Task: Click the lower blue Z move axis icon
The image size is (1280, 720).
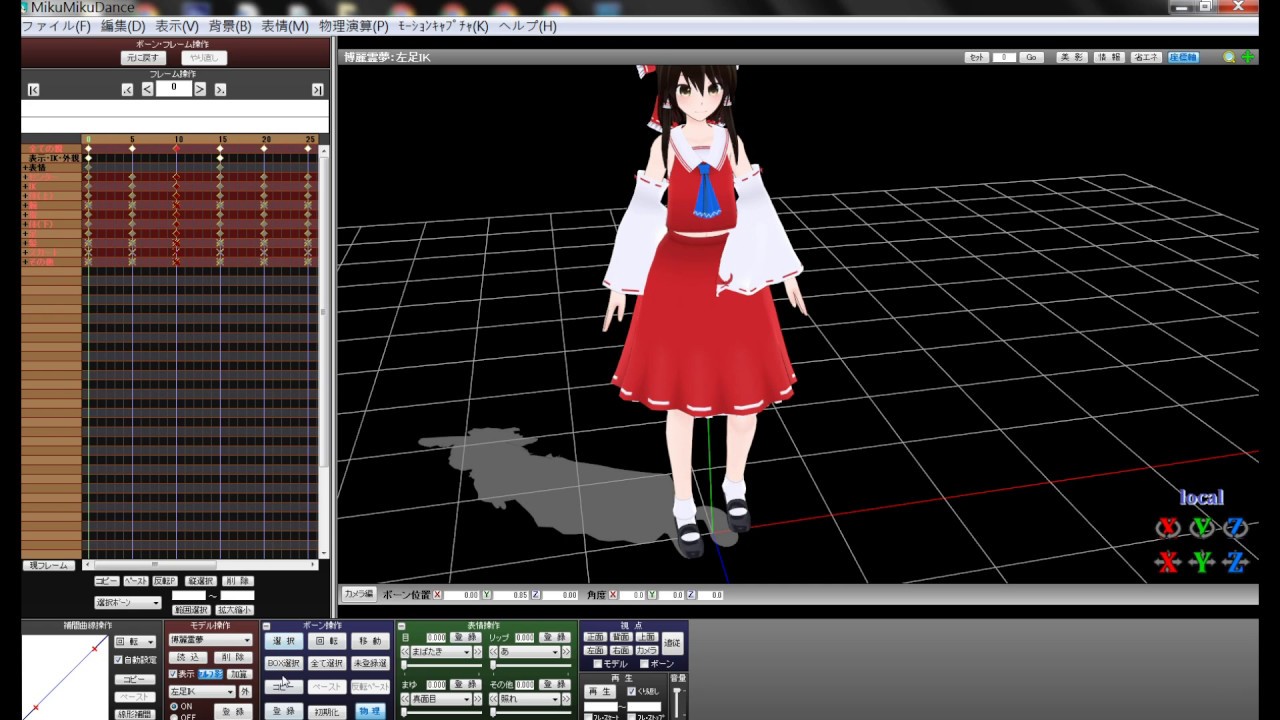Action: (1236, 562)
